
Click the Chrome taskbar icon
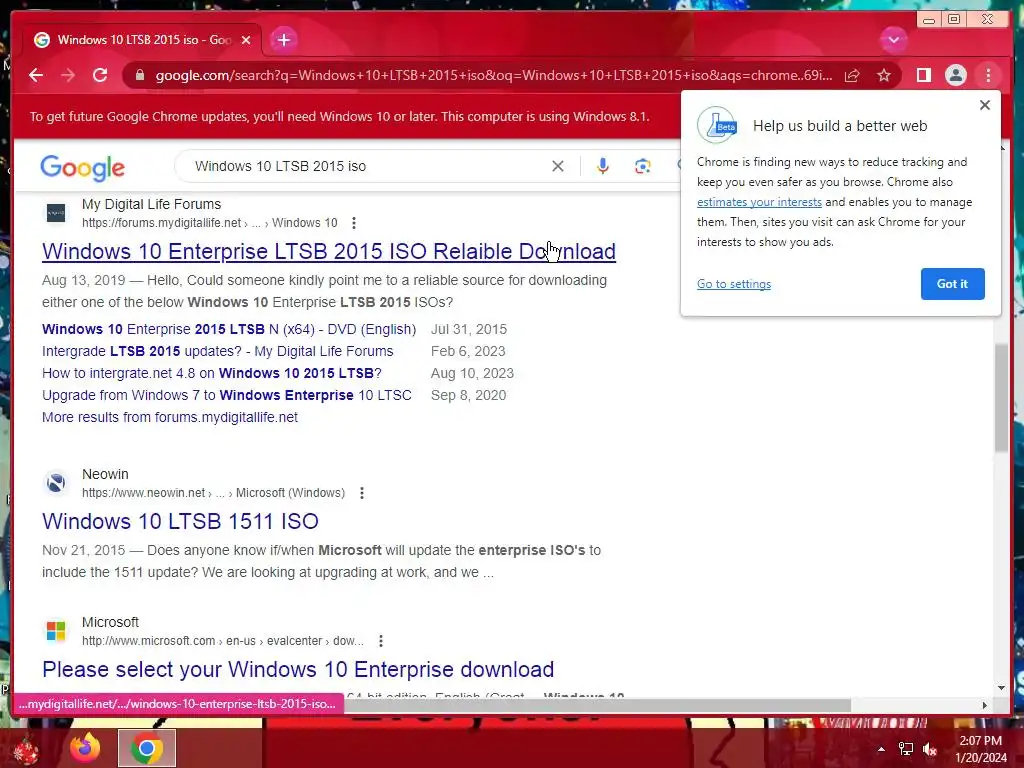tap(147, 748)
